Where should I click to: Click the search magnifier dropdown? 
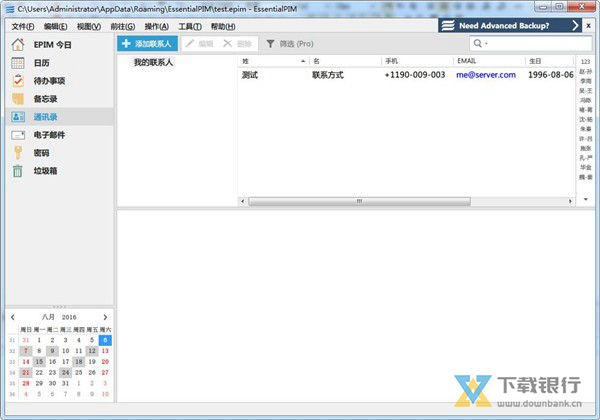coord(481,44)
